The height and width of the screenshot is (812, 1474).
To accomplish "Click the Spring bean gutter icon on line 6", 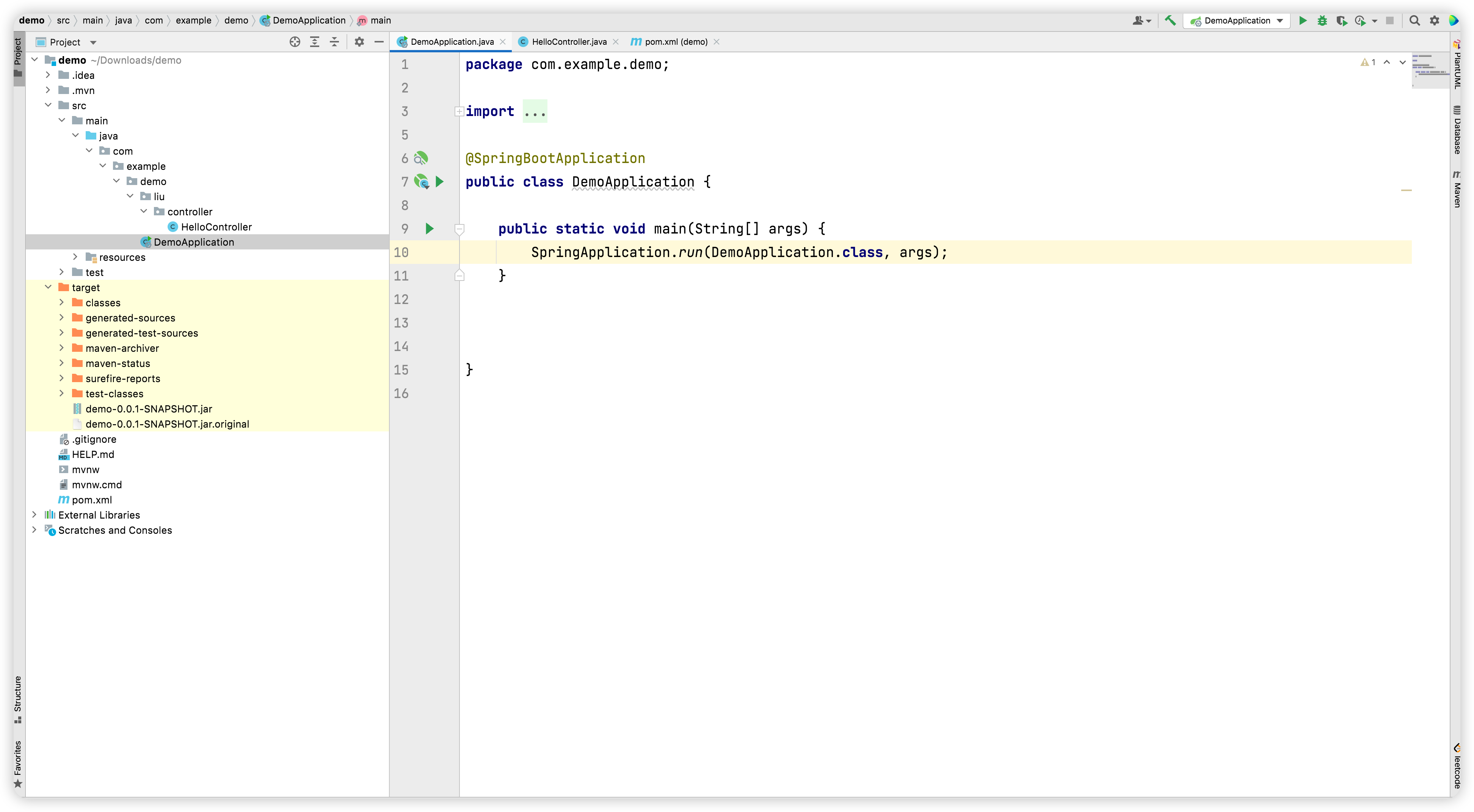I will click(420, 158).
